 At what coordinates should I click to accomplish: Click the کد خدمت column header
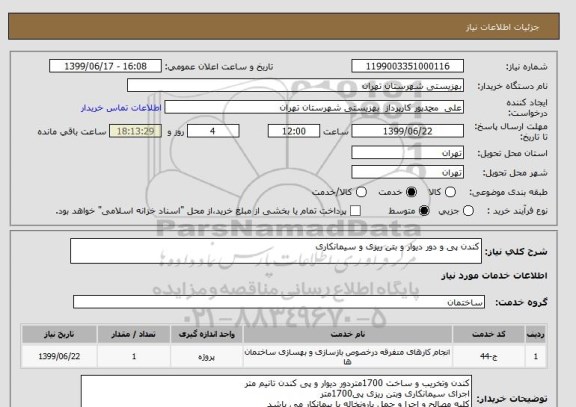click(489, 334)
